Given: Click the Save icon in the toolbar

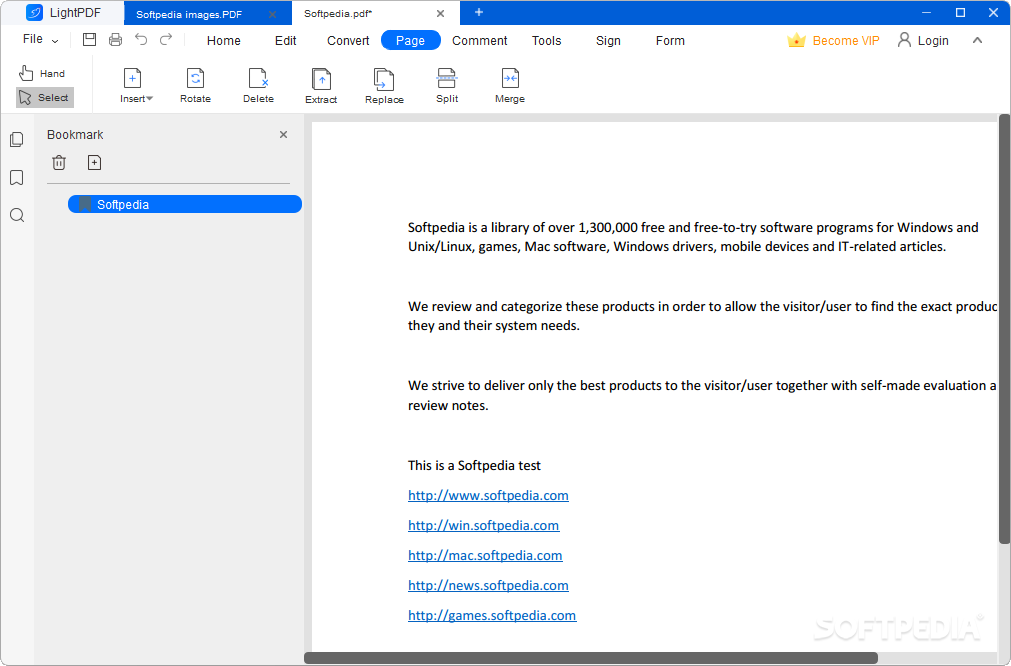Looking at the screenshot, I should pyautogui.click(x=90, y=40).
